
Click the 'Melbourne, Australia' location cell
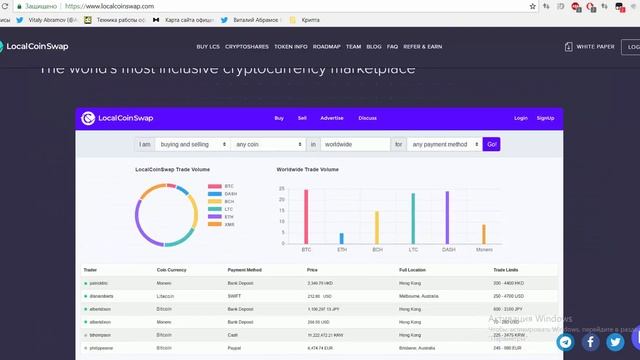coord(419,296)
